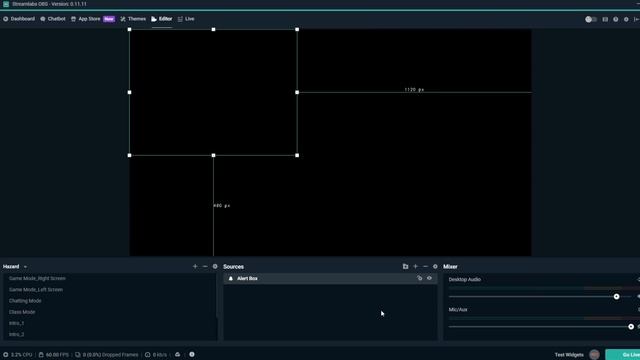Select Game Mode_Right Screen scene
Image resolution: width=640 pixels, height=360 pixels.
(37, 278)
